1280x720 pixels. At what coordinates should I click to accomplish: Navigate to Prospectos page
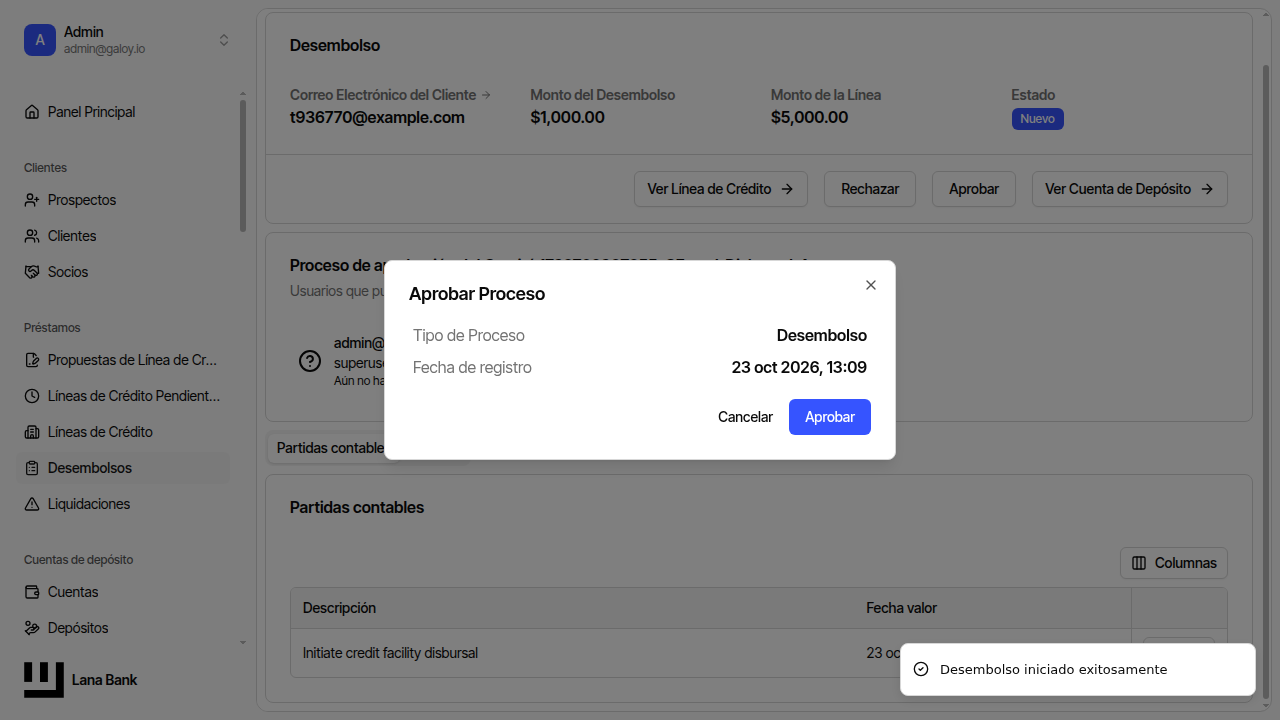click(123, 200)
